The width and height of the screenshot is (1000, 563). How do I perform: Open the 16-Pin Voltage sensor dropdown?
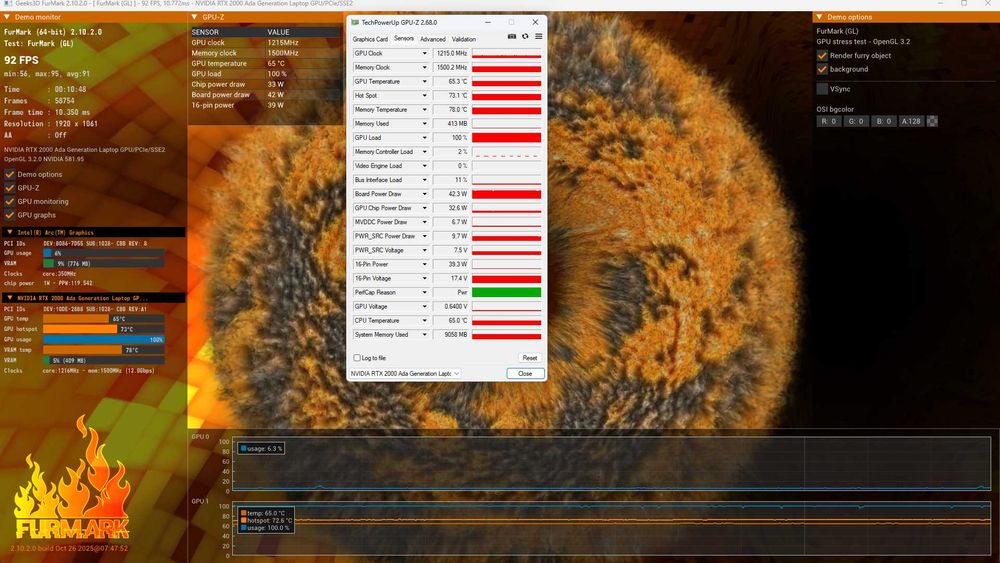pyautogui.click(x=424, y=278)
